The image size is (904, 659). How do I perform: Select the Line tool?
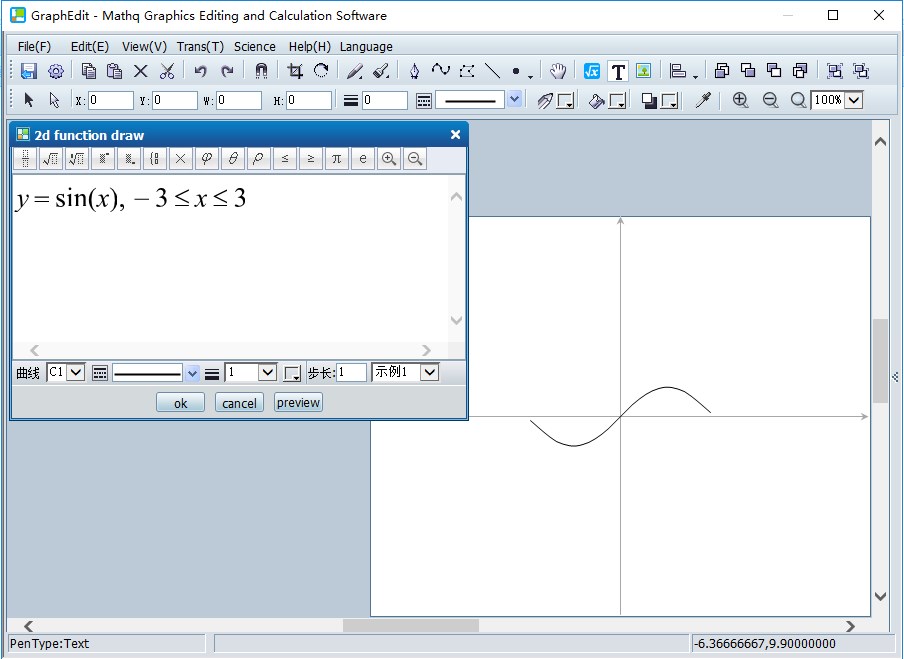tap(493, 71)
